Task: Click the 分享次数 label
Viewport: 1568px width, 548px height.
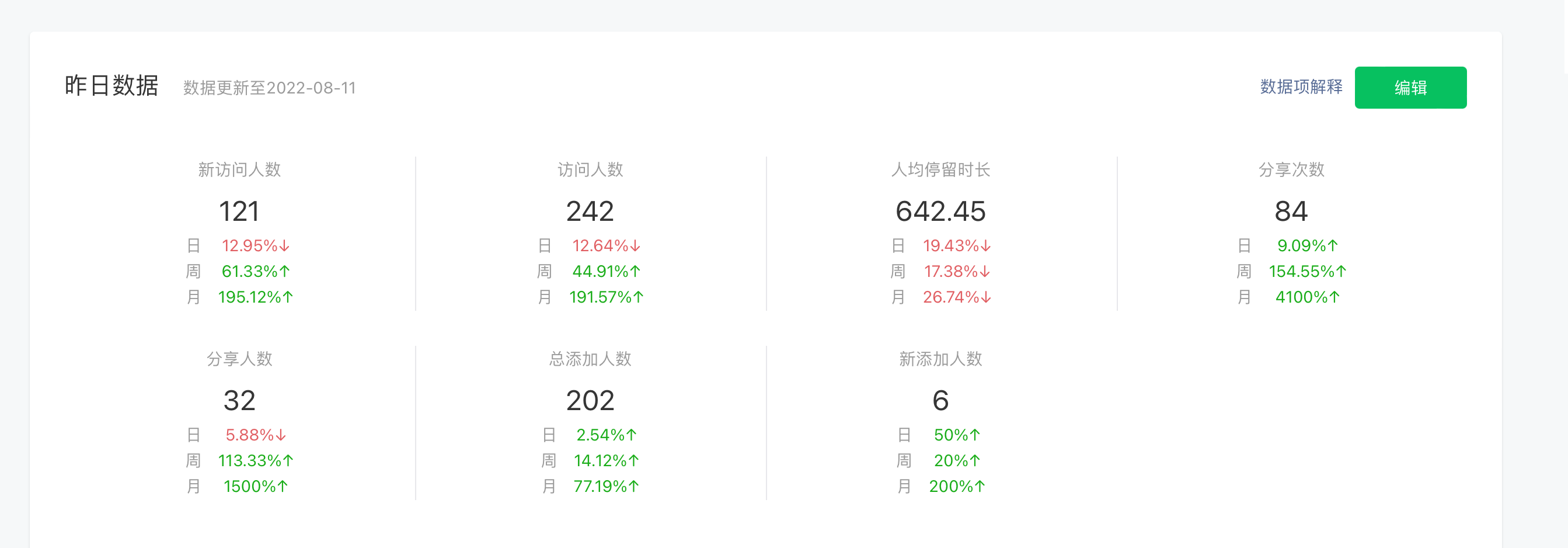Action: [x=1292, y=170]
